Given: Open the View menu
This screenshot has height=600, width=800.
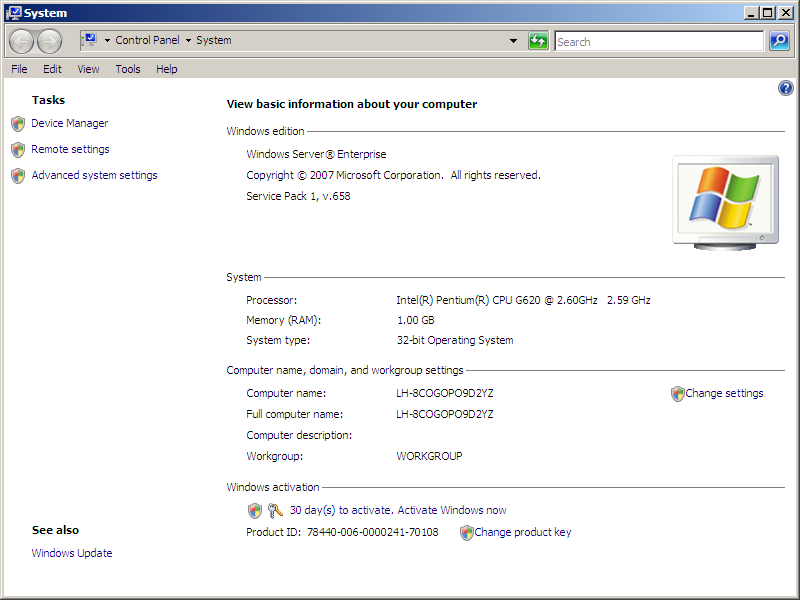Looking at the screenshot, I should coord(88,69).
